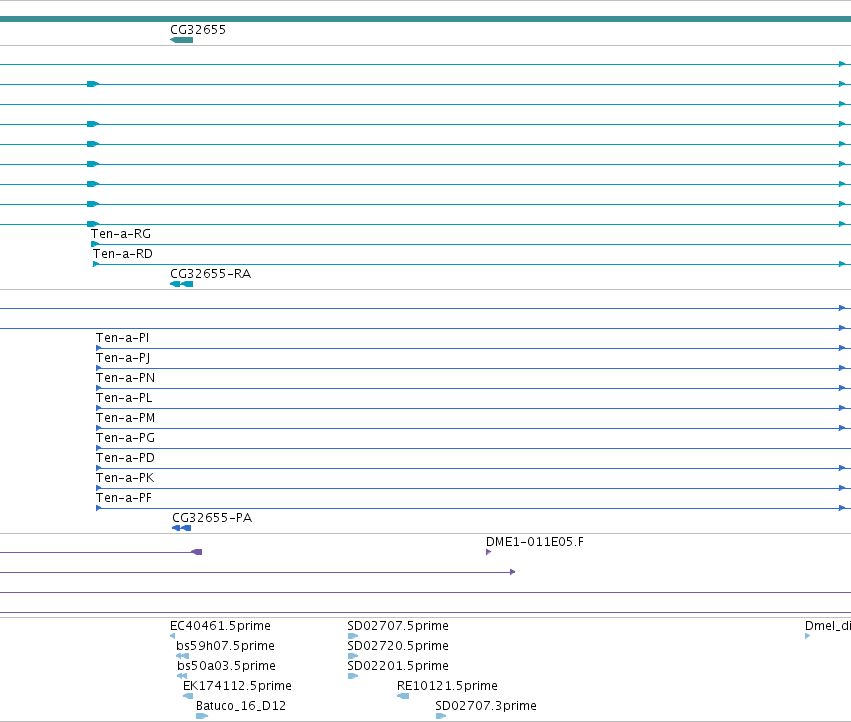This screenshot has width=851, height=722.
Task: Click the RE10121.5prime EST glyph
Action: [x=403, y=696]
